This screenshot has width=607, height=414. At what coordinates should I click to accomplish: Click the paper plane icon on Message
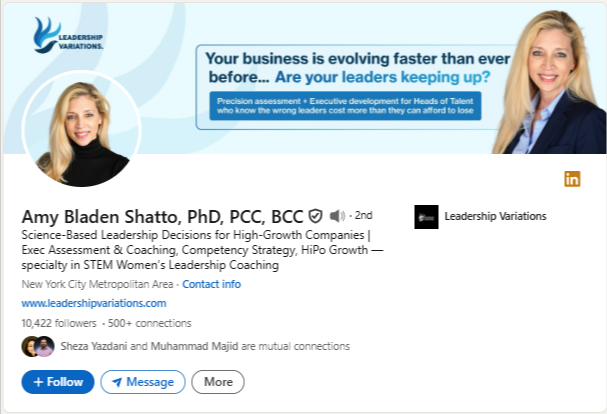[x=117, y=382]
